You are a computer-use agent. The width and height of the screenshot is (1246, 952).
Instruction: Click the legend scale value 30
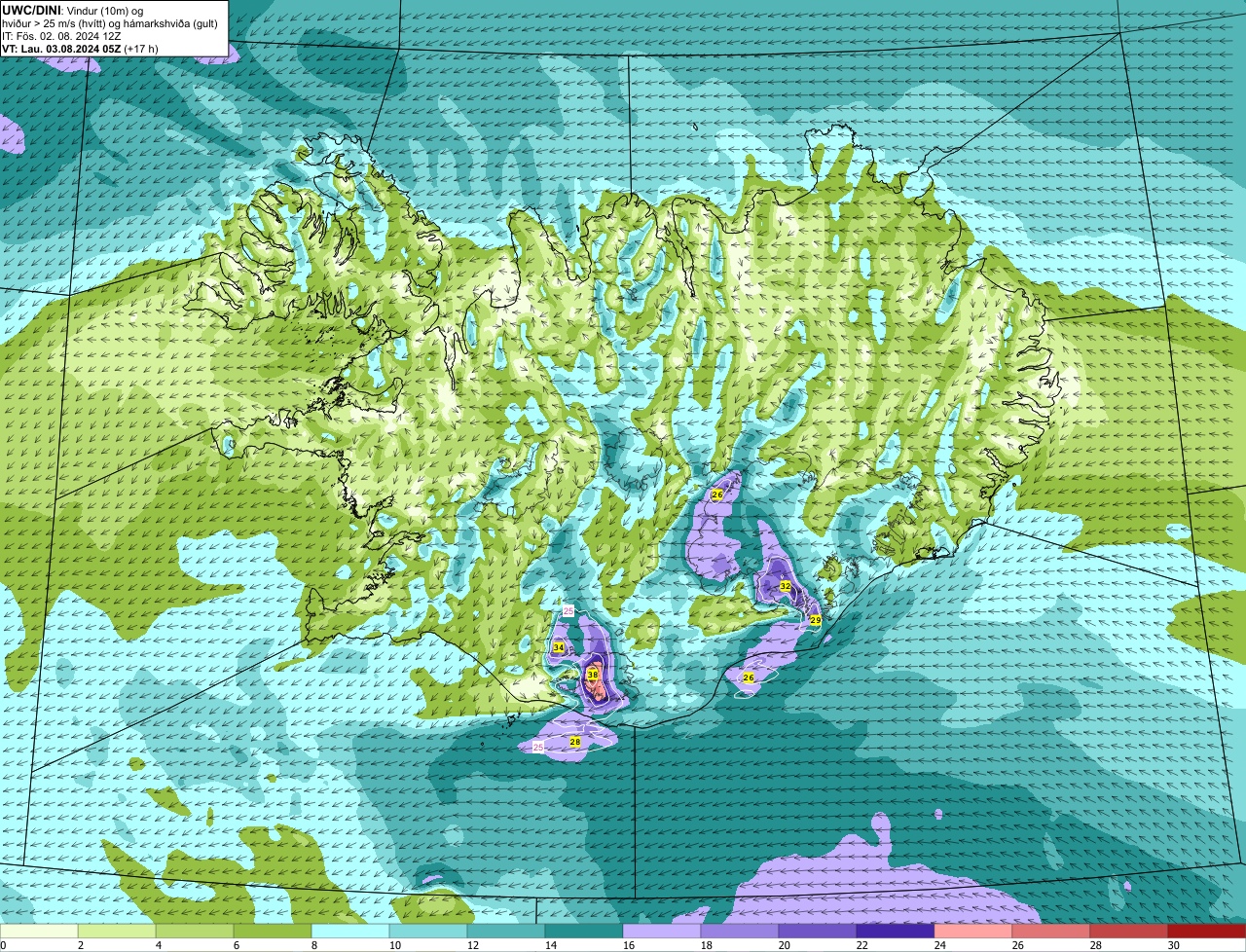pos(1174,945)
